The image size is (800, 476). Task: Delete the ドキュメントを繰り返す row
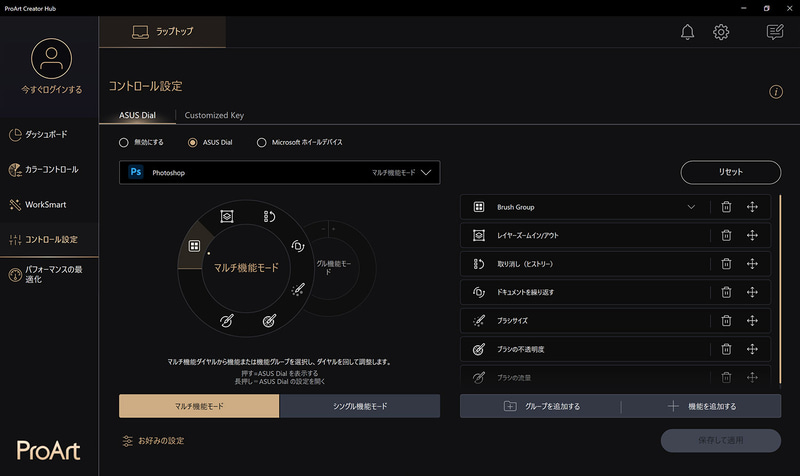[x=726, y=292]
